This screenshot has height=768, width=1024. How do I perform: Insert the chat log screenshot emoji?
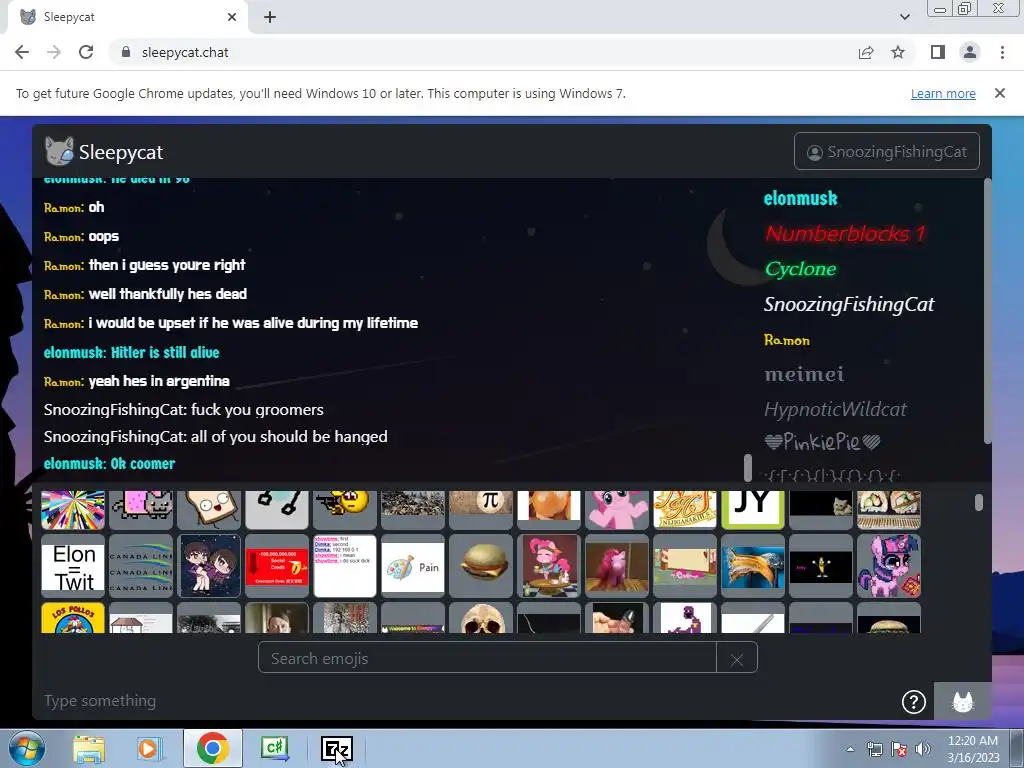pos(345,566)
